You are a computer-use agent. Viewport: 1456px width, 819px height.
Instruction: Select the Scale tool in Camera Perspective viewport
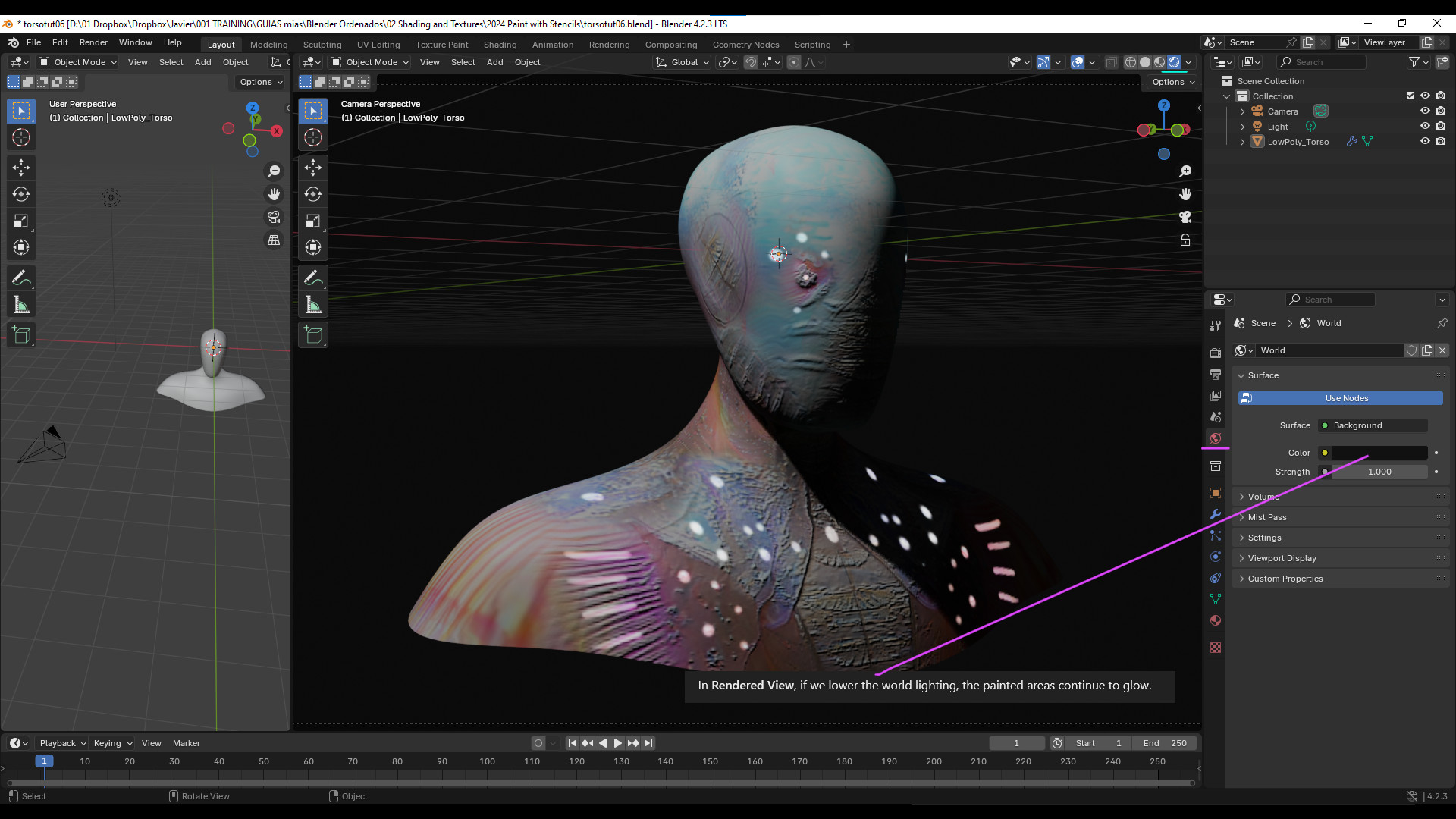point(313,221)
